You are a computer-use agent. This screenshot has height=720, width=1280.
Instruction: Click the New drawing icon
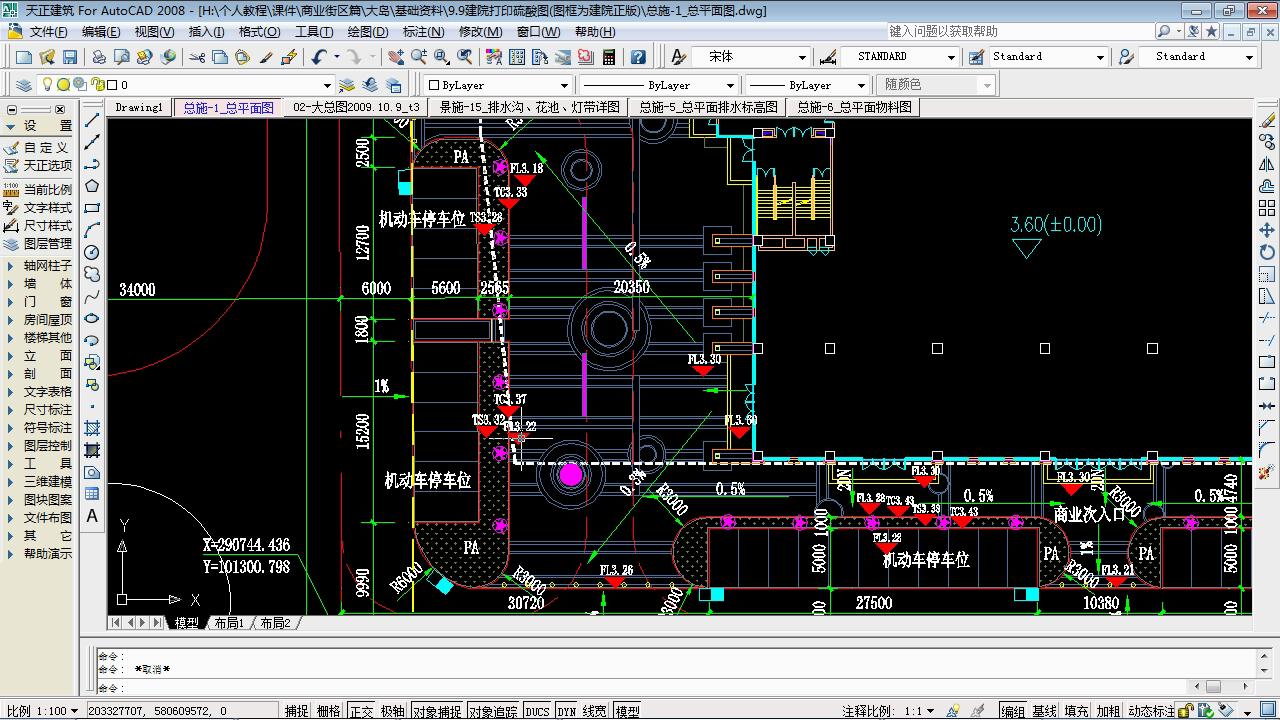pos(22,57)
